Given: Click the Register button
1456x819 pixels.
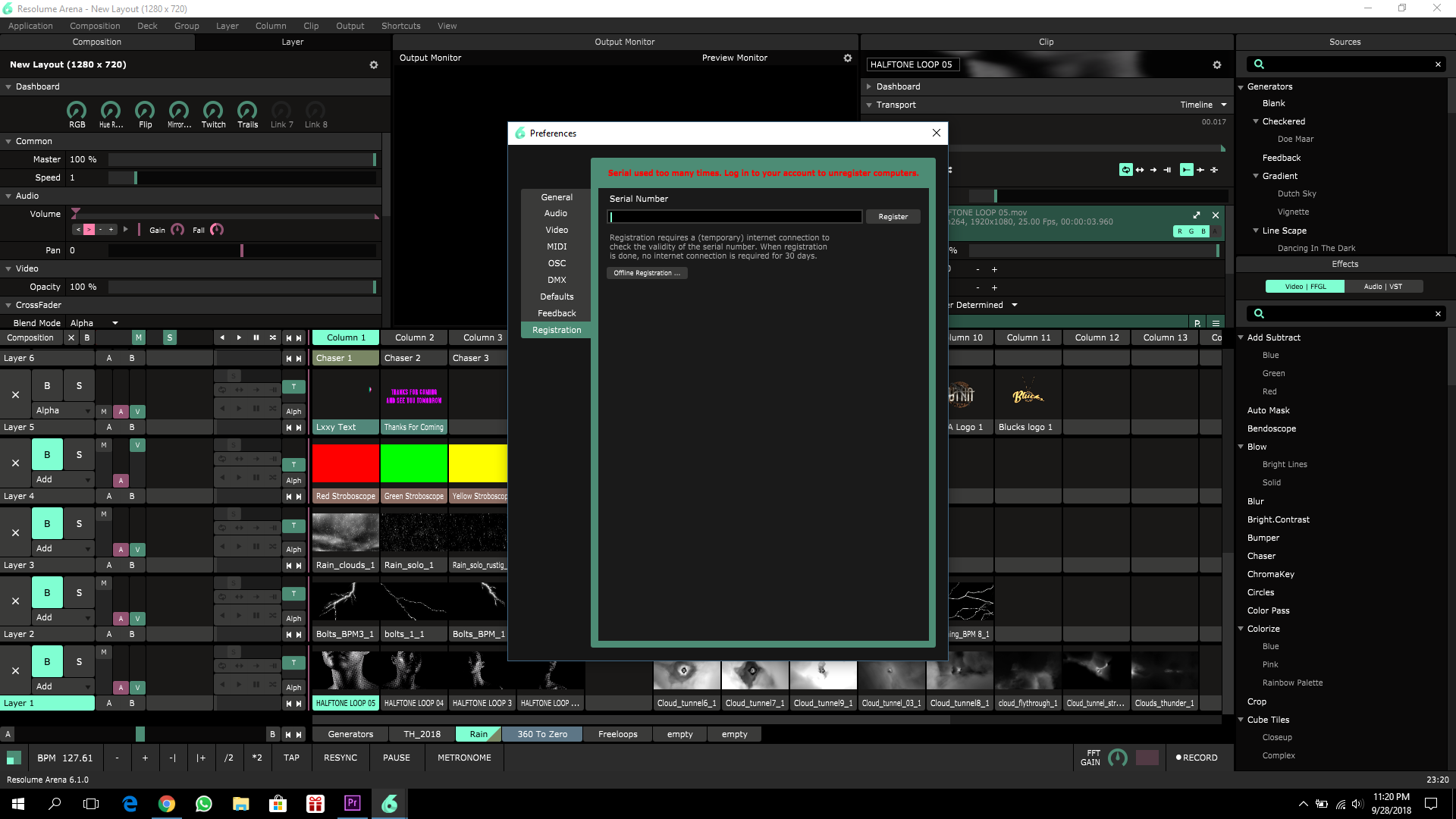Looking at the screenshot, I should click(x=893, y=217).
